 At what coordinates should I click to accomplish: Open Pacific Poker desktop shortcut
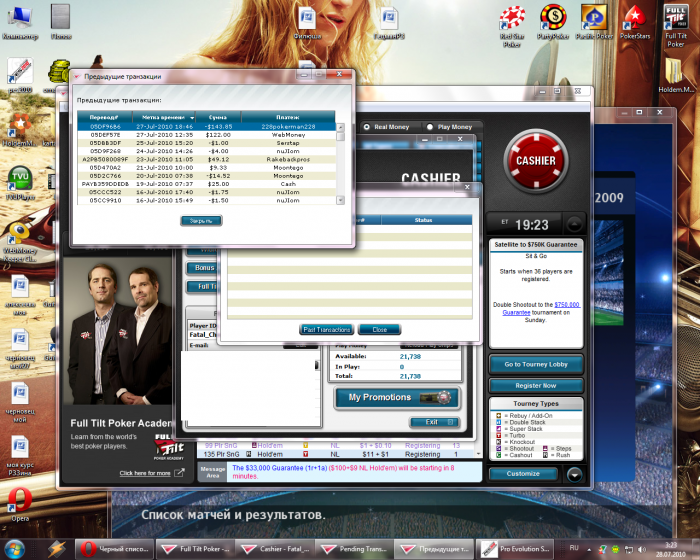coord(594,22)
